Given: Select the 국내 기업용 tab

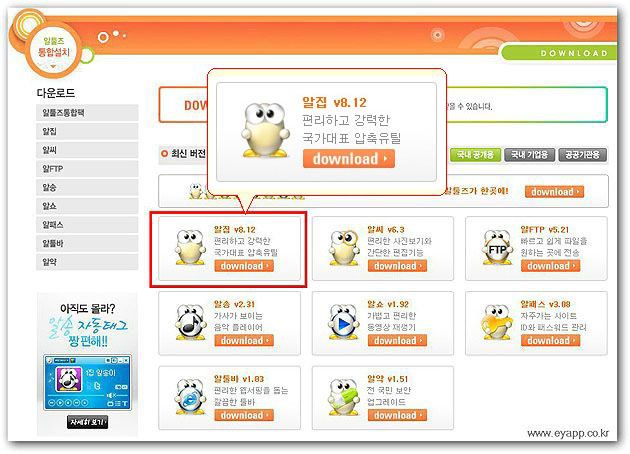Looking at the screenshot, I should pos(529,155).
